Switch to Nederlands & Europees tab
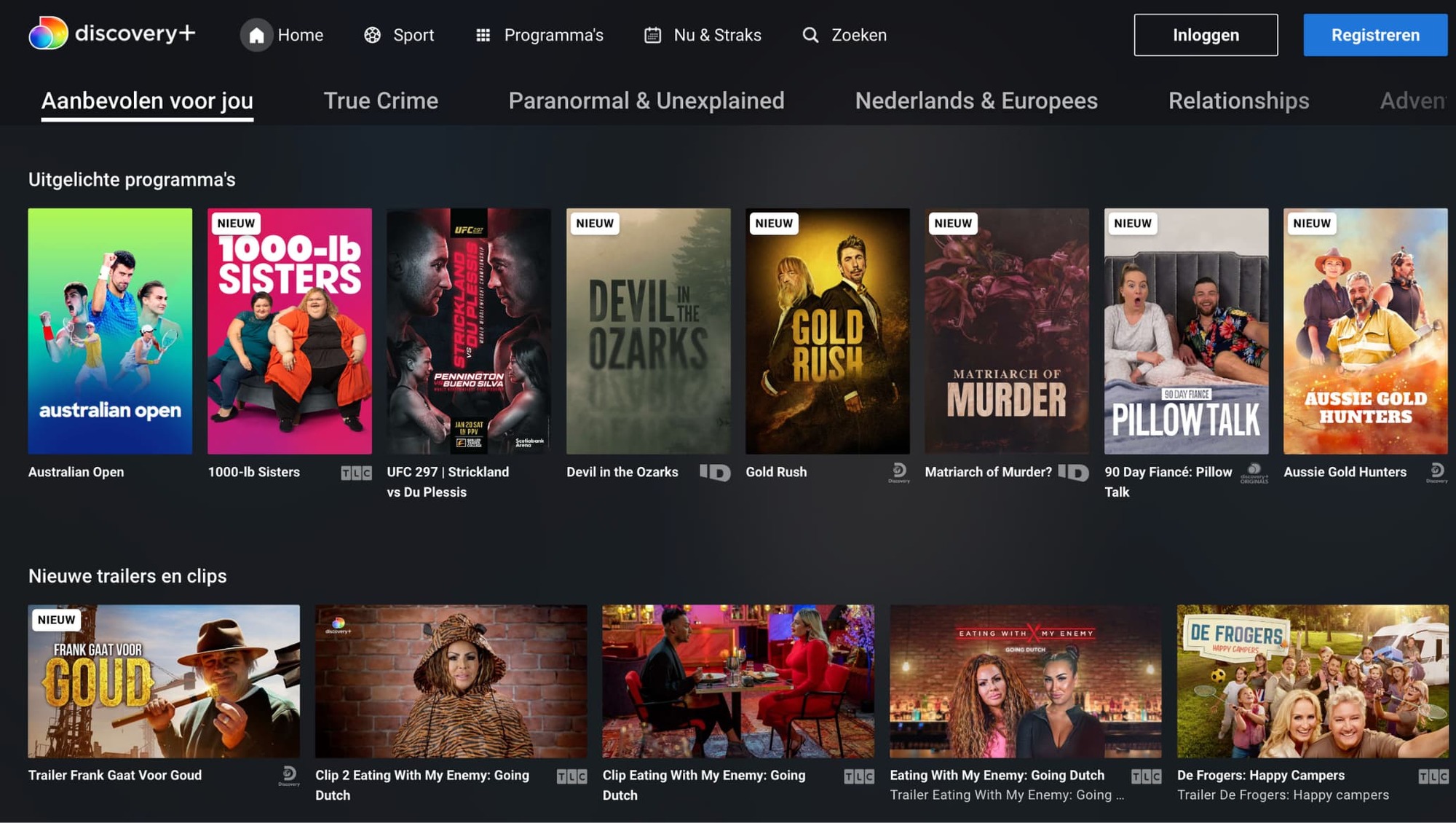 point(976,101)
